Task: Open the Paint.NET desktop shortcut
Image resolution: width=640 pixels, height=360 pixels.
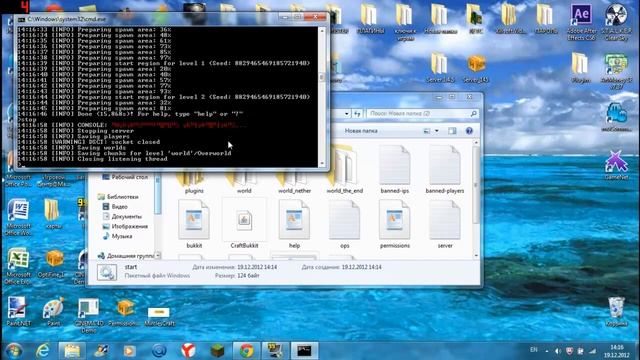Action: (18, 311)
